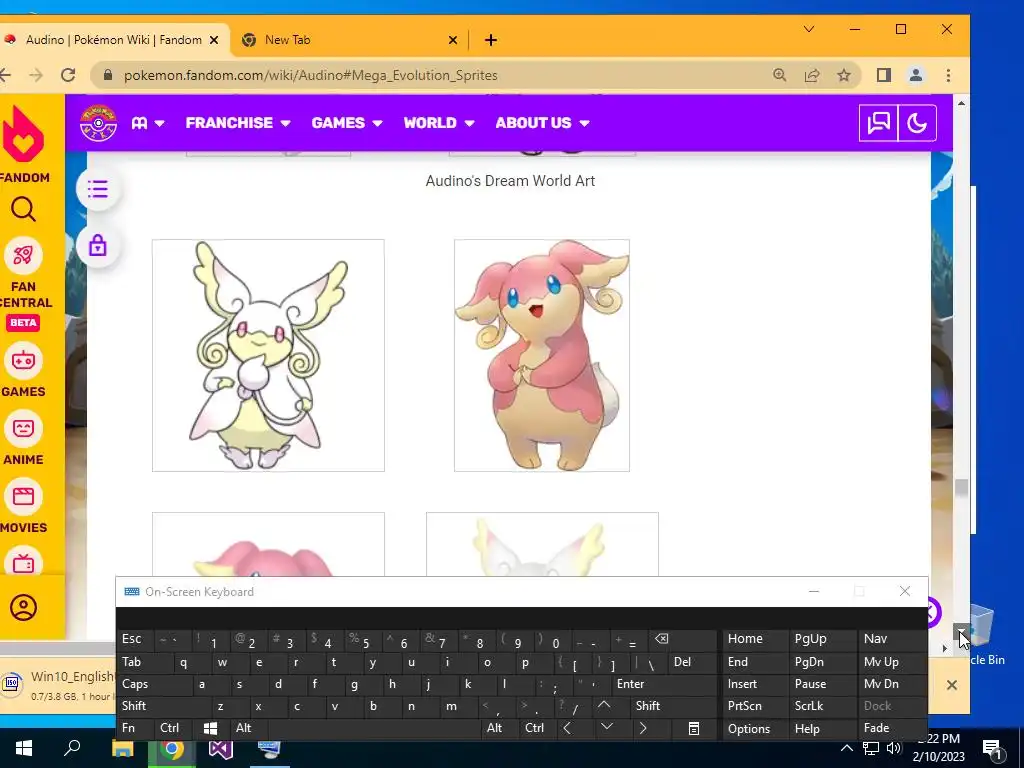Open Games controller icon in sidebar

[x=24, y=360]
